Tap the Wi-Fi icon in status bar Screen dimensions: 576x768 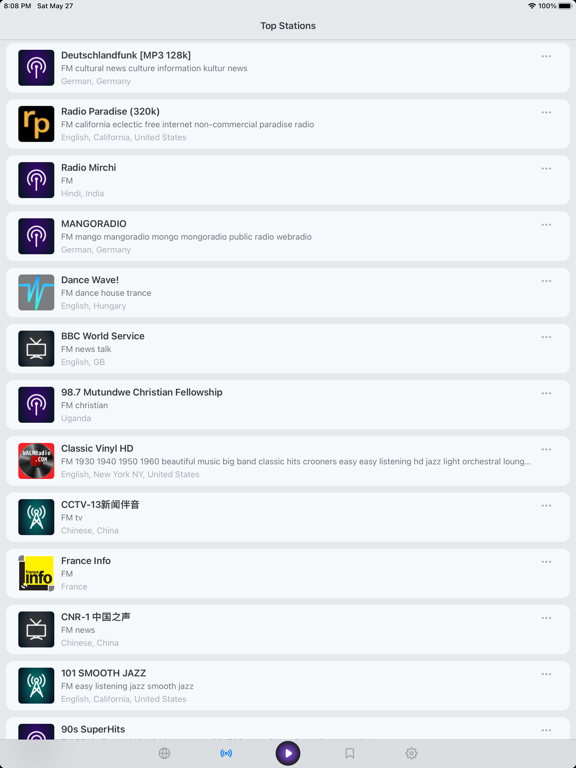point(532,6)
